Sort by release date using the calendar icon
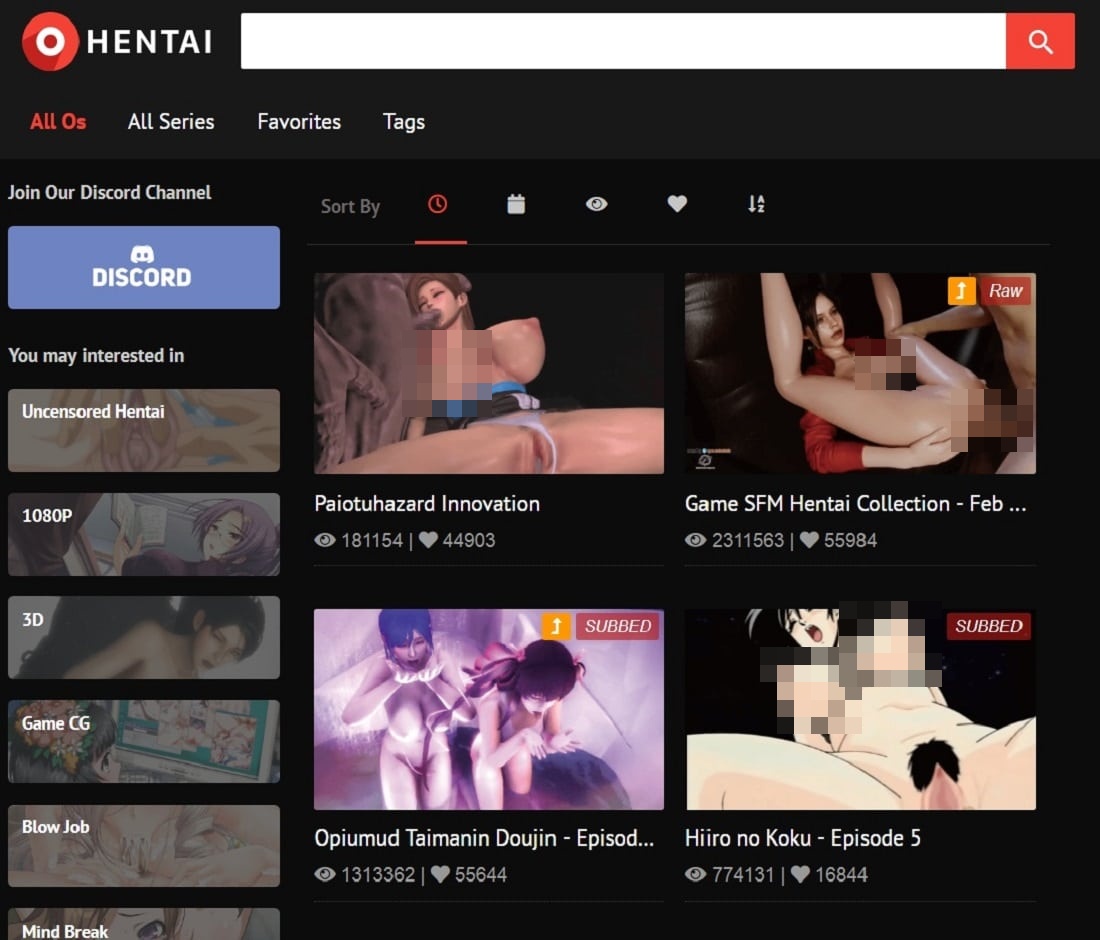 (516, 205)
